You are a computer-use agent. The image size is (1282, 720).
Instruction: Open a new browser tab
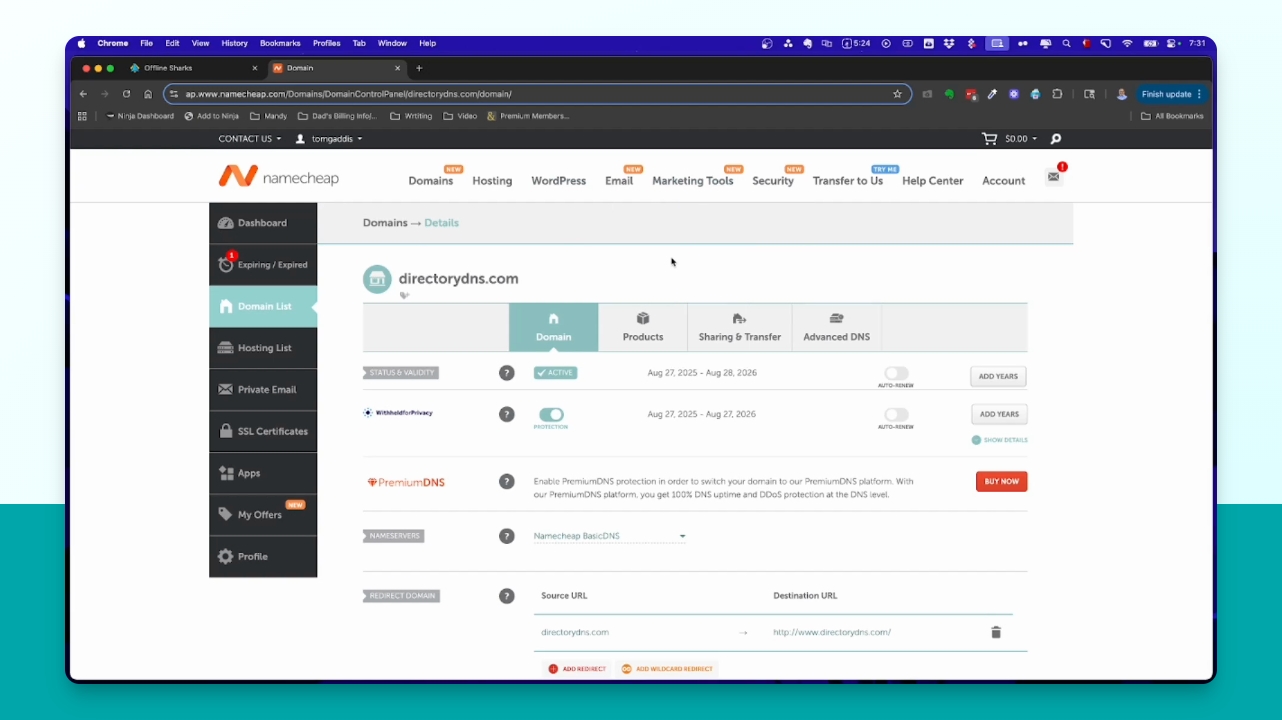[x=419, y=68]
